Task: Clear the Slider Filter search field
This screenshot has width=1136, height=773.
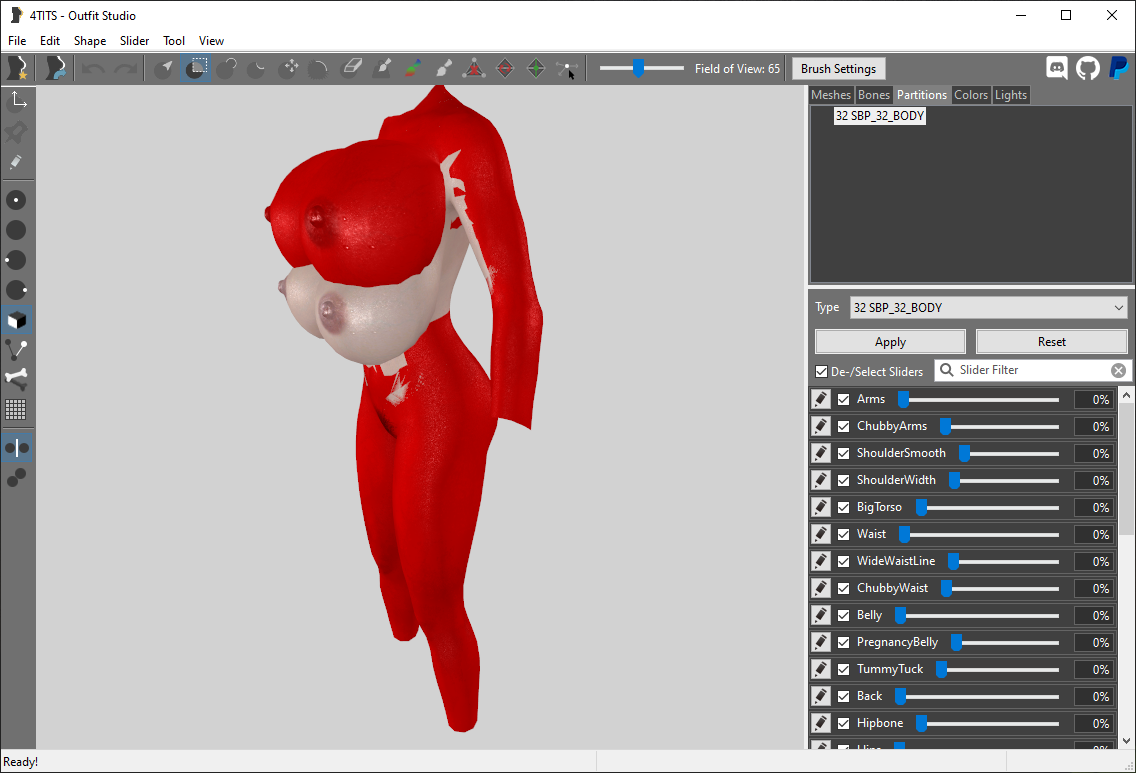Action: 1118,370
